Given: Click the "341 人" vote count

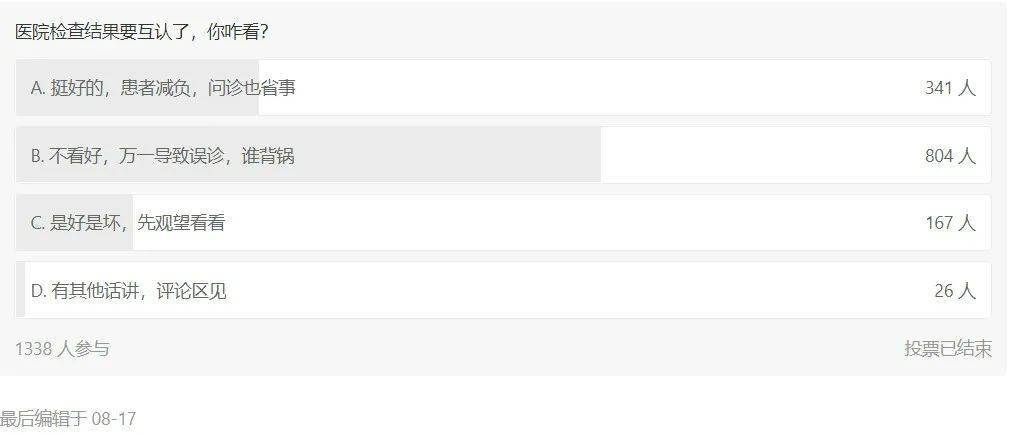Looking at the screenshot, I should click(949, 88).
